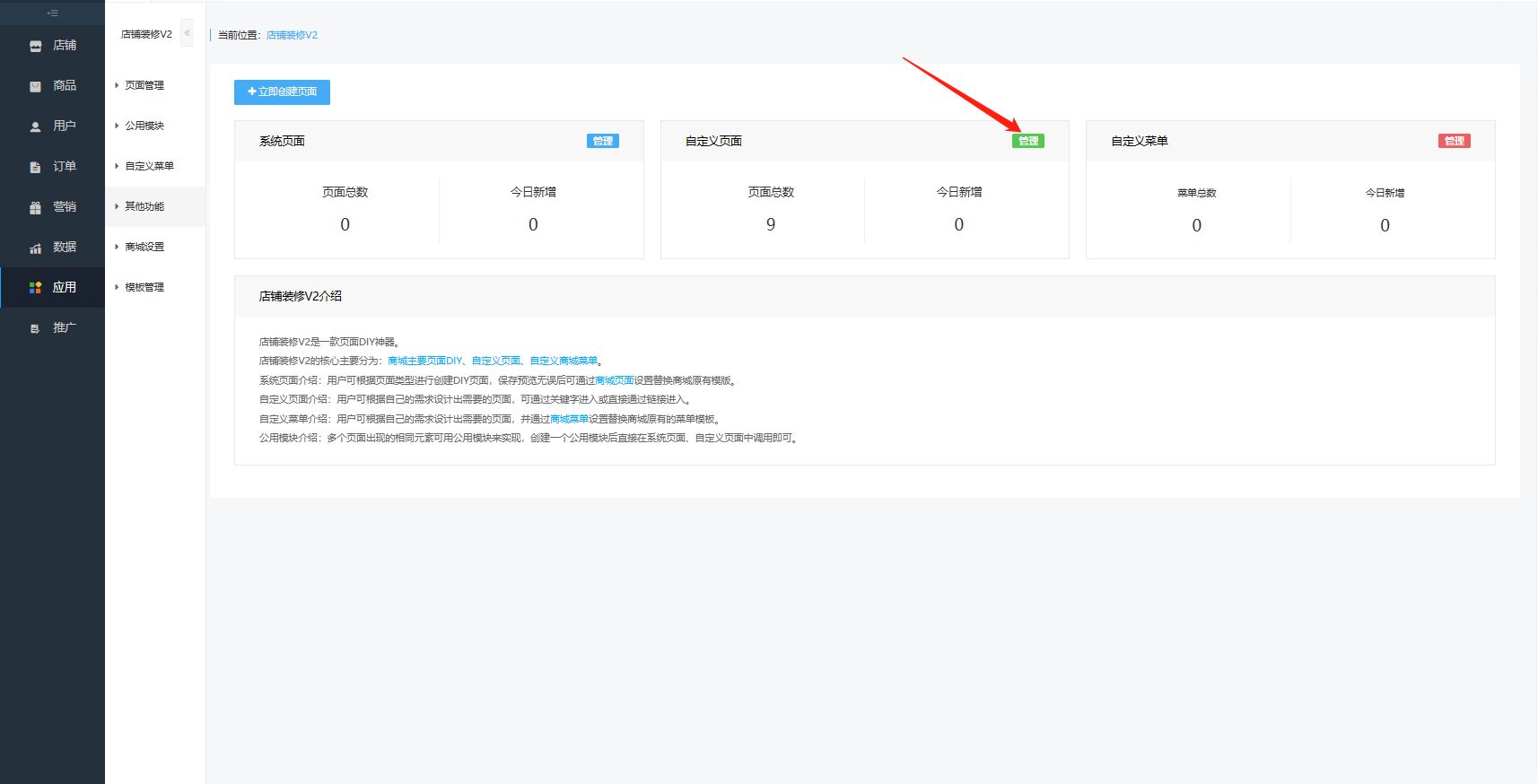This screenshot has width=1538, height=784.
Task: Expand the 页面管理 submenu
Action: (155, 85)
